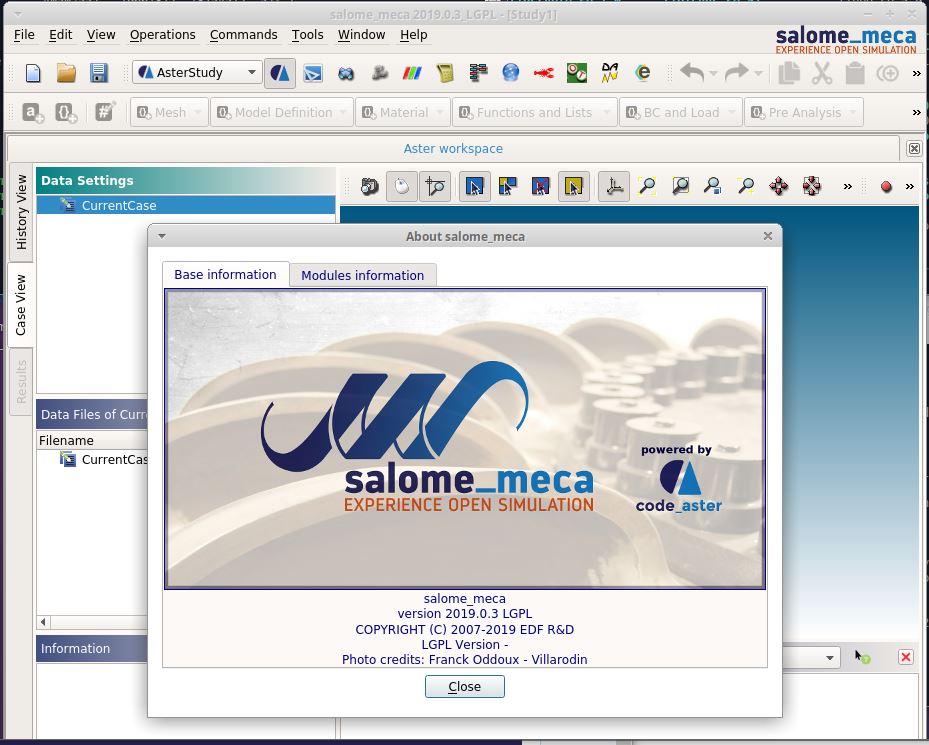Switch to Modules information tab
The width and height of the screenshot is (929, 745).
(363, 276)
